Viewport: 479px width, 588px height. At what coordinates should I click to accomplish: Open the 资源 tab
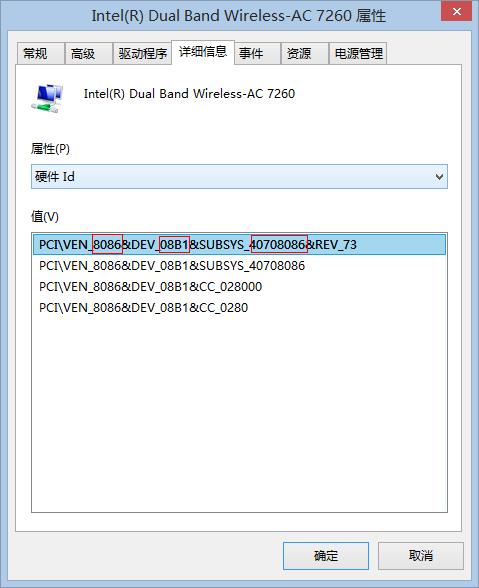tap(305, 53)
